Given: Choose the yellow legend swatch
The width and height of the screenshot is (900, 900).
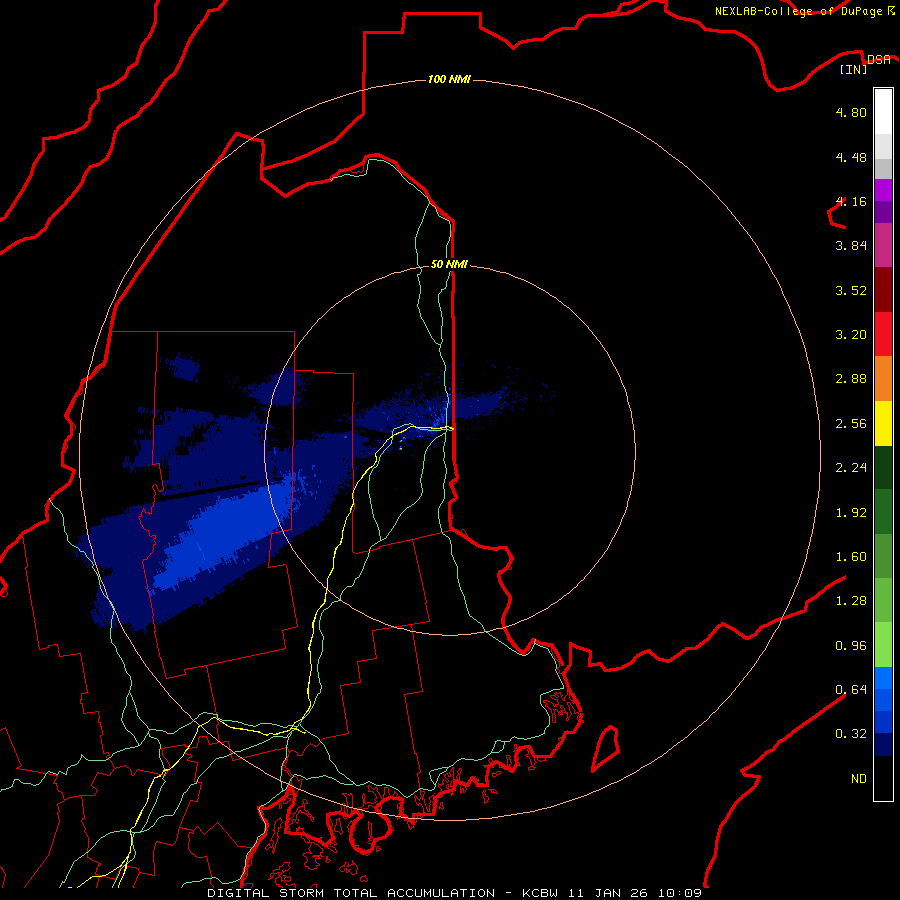Looking at the screenshot, I should 883,423.
